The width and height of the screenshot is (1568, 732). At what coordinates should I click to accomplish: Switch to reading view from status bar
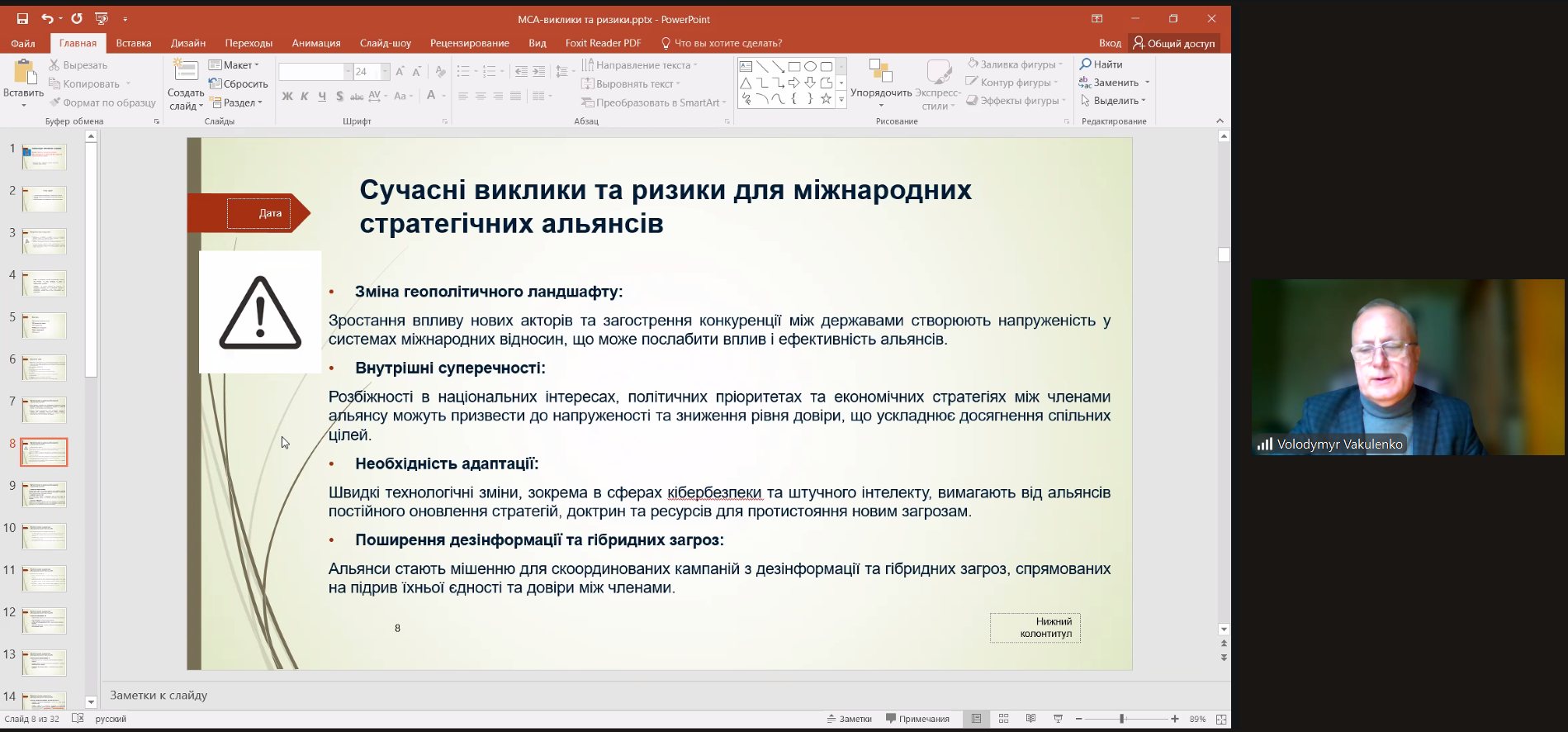(1030, 719)
